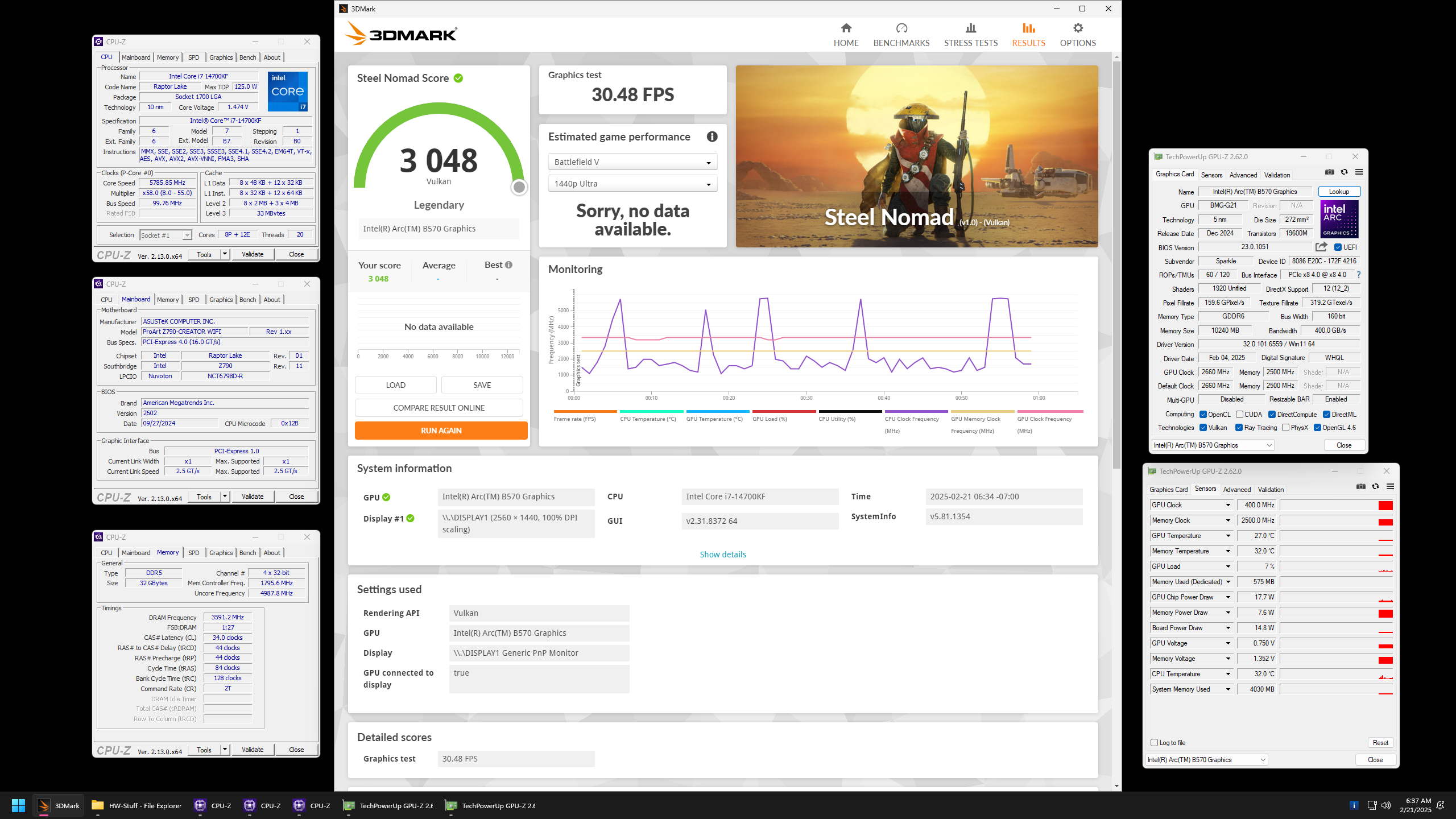This screenshot has height=819, width=1456.
Task: Open the volume icon in system tray
Action: (x=1386, y=805)
